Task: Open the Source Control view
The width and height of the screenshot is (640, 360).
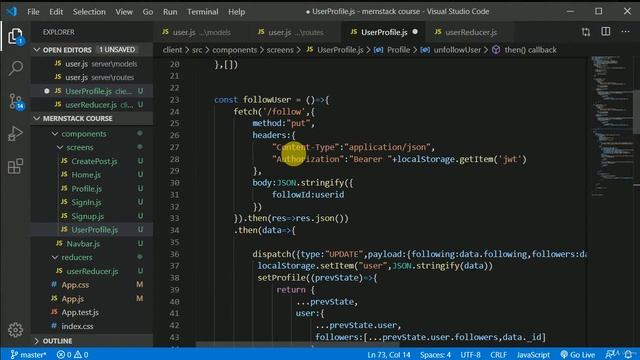Action: click(16, 101)
